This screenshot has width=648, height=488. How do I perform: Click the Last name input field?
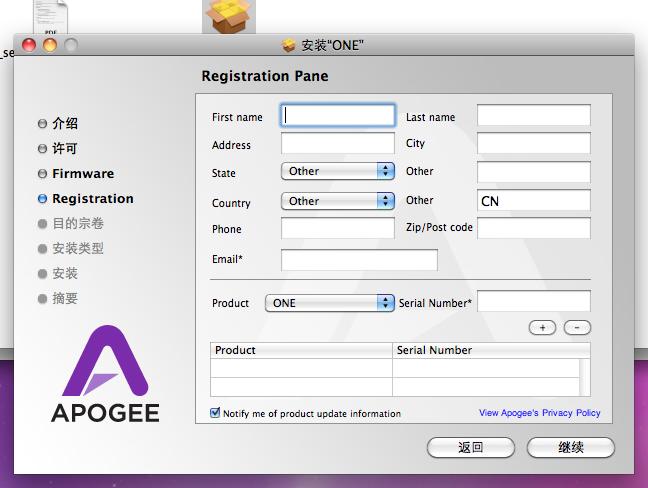[x=534, y=115]
